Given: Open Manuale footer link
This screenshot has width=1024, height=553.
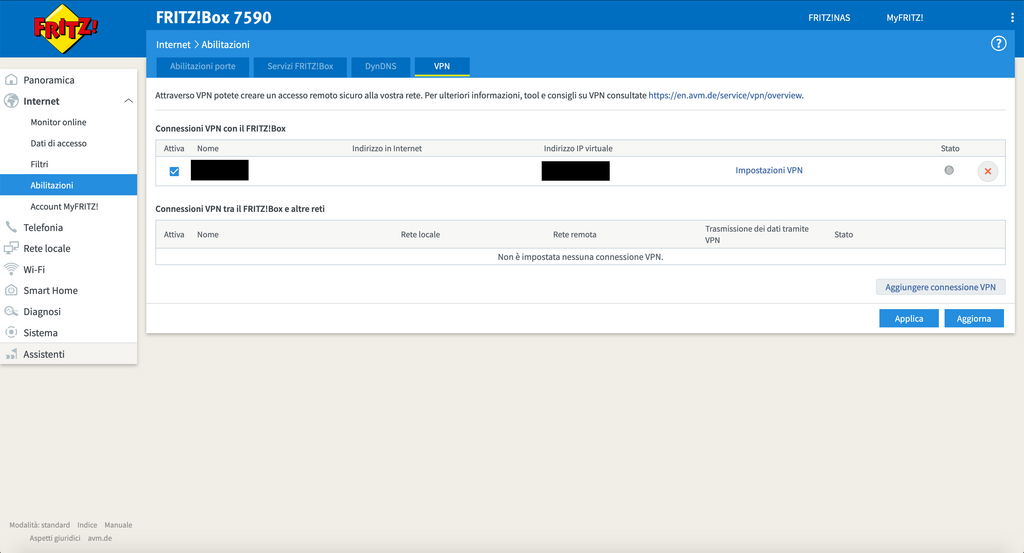Looking at the screenshot, I should point(118,525).
